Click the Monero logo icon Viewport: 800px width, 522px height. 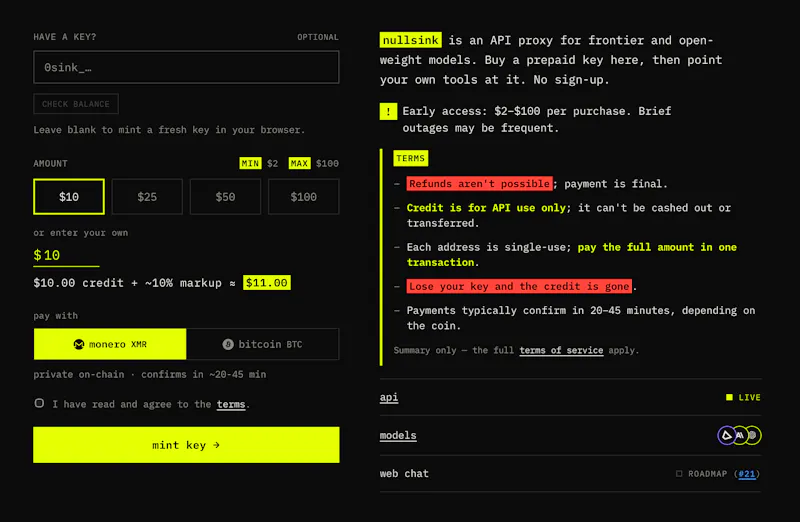click(x=79, y=344)
